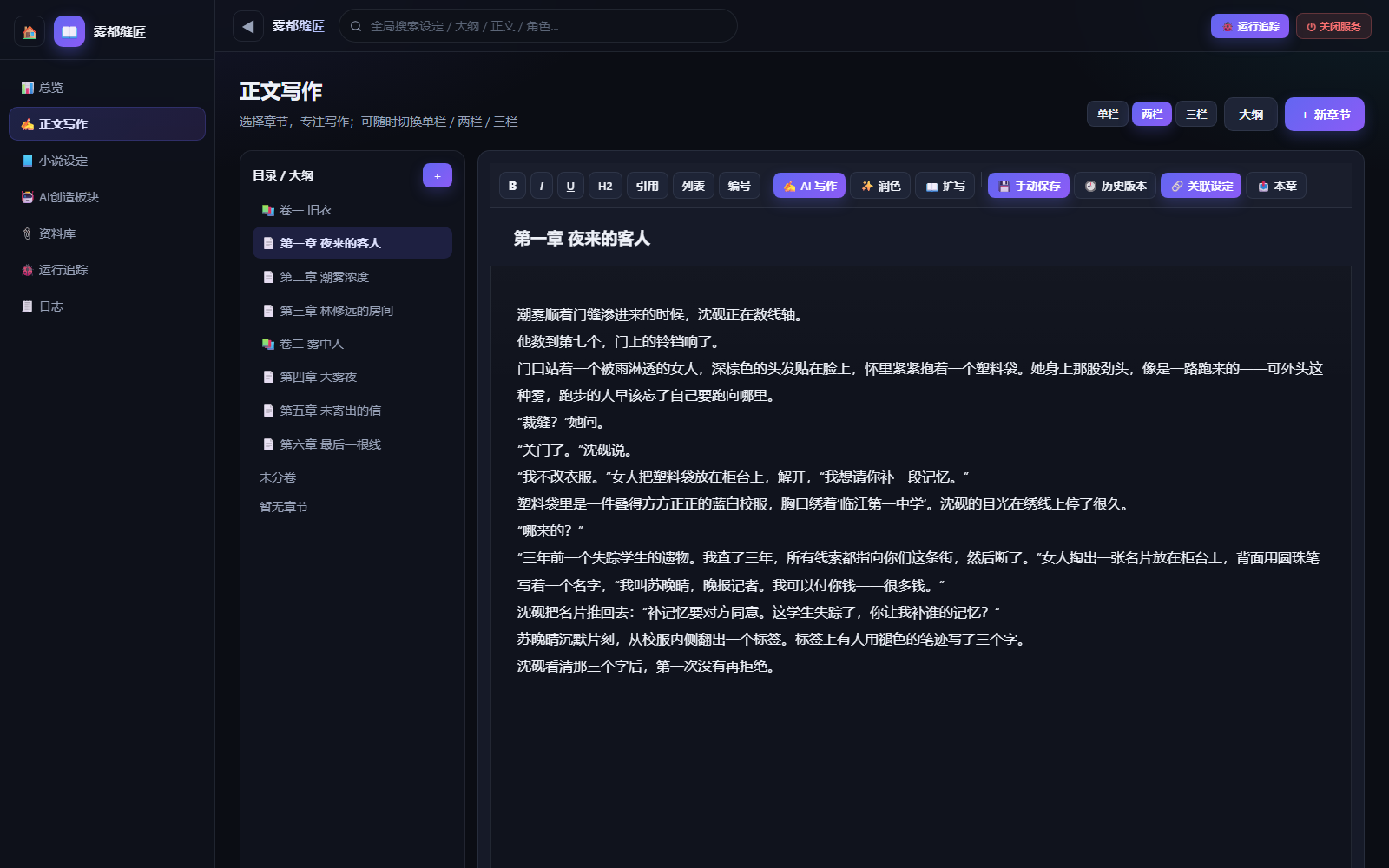Click the line 沈砚看清那三个字后
Image resolution: width=1389 pixels, height=868 pixels.
click(x=648, y=666)
